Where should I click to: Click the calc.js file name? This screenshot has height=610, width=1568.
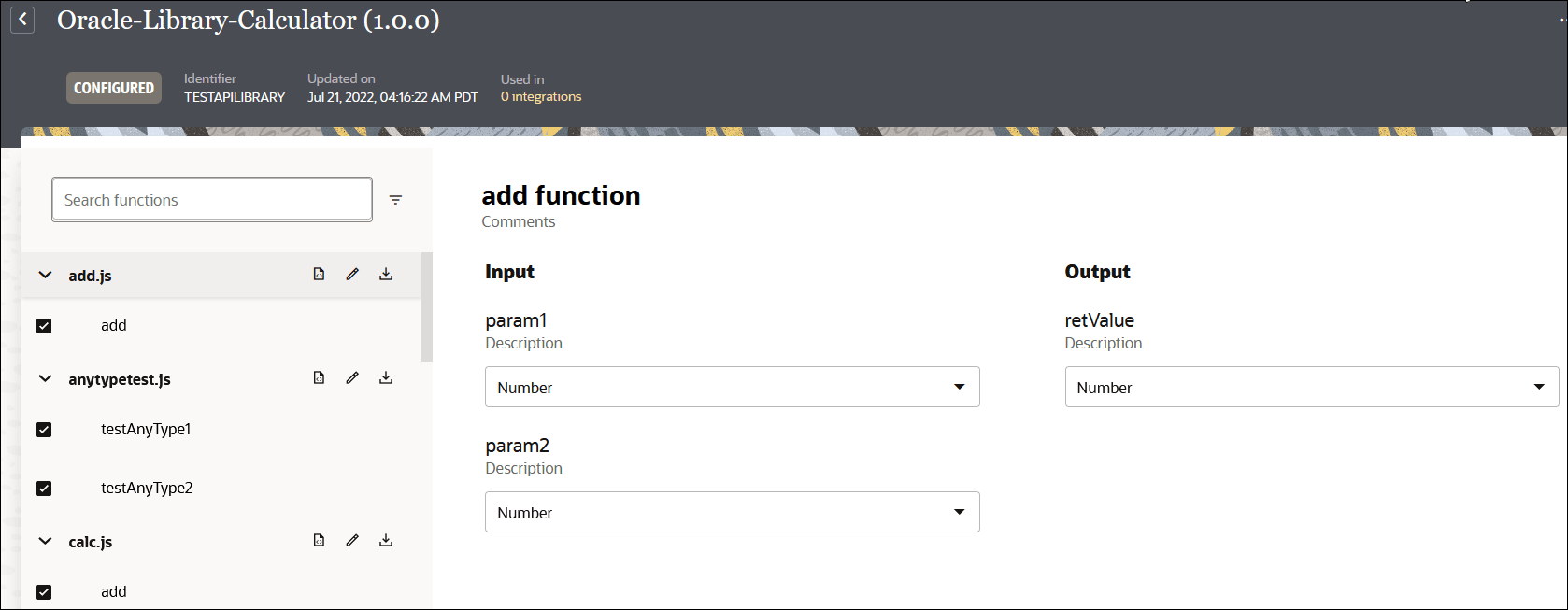tap(91, 542)
